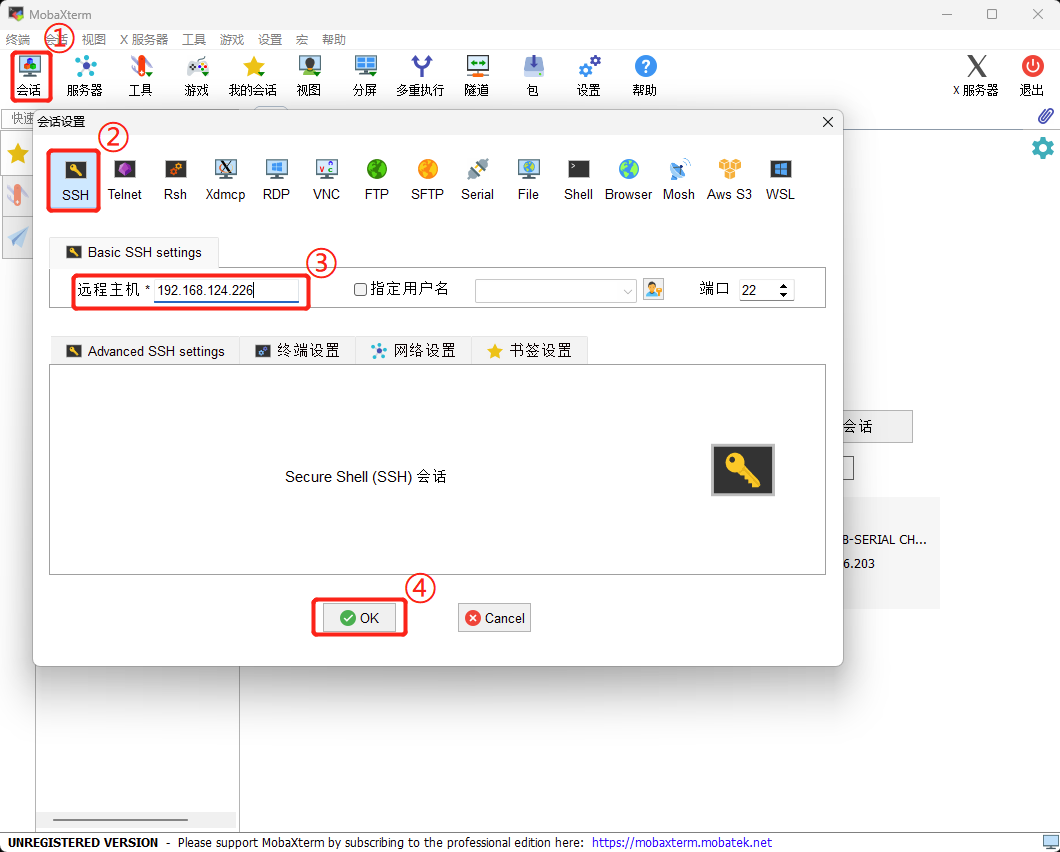Open the 网络设置 tab

tap(413, 351)
